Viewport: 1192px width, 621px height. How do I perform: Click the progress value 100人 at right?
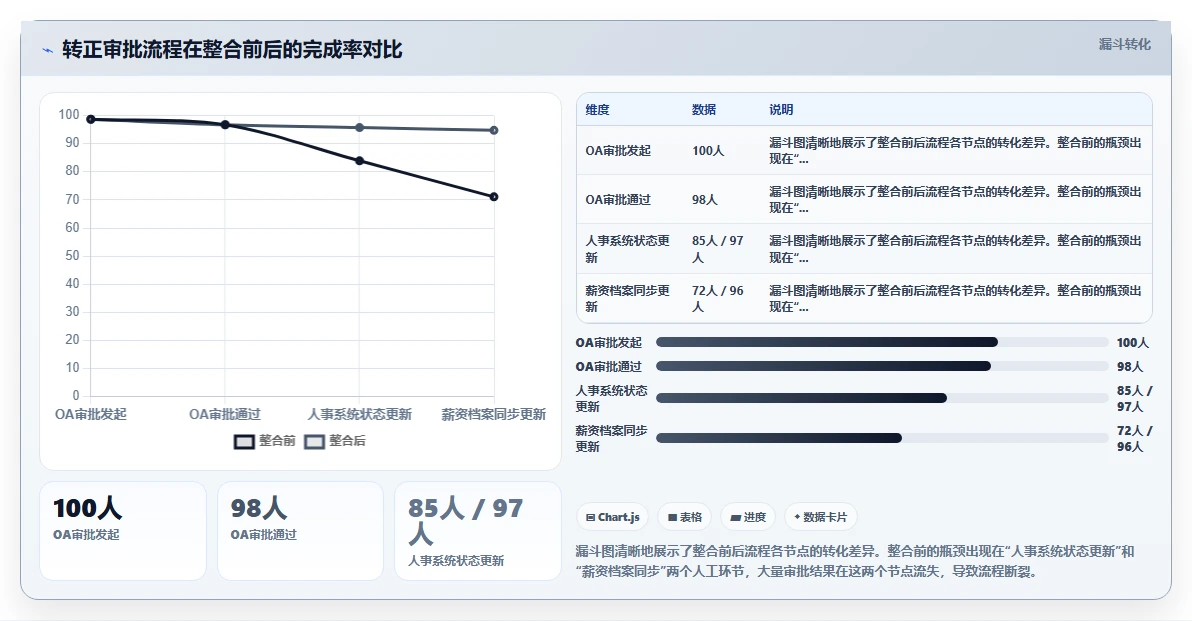click(1133, 343)
